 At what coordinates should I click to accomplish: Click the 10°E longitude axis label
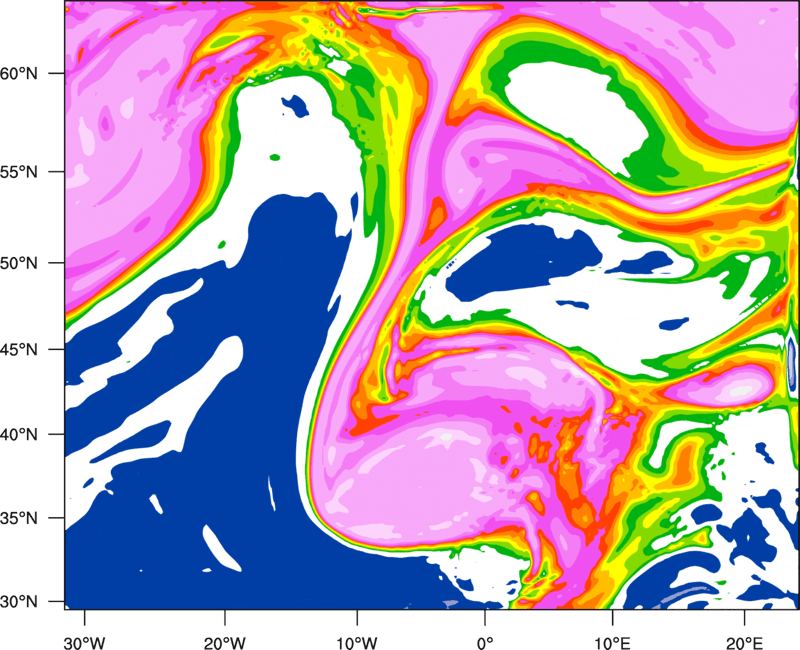point(612,643)
